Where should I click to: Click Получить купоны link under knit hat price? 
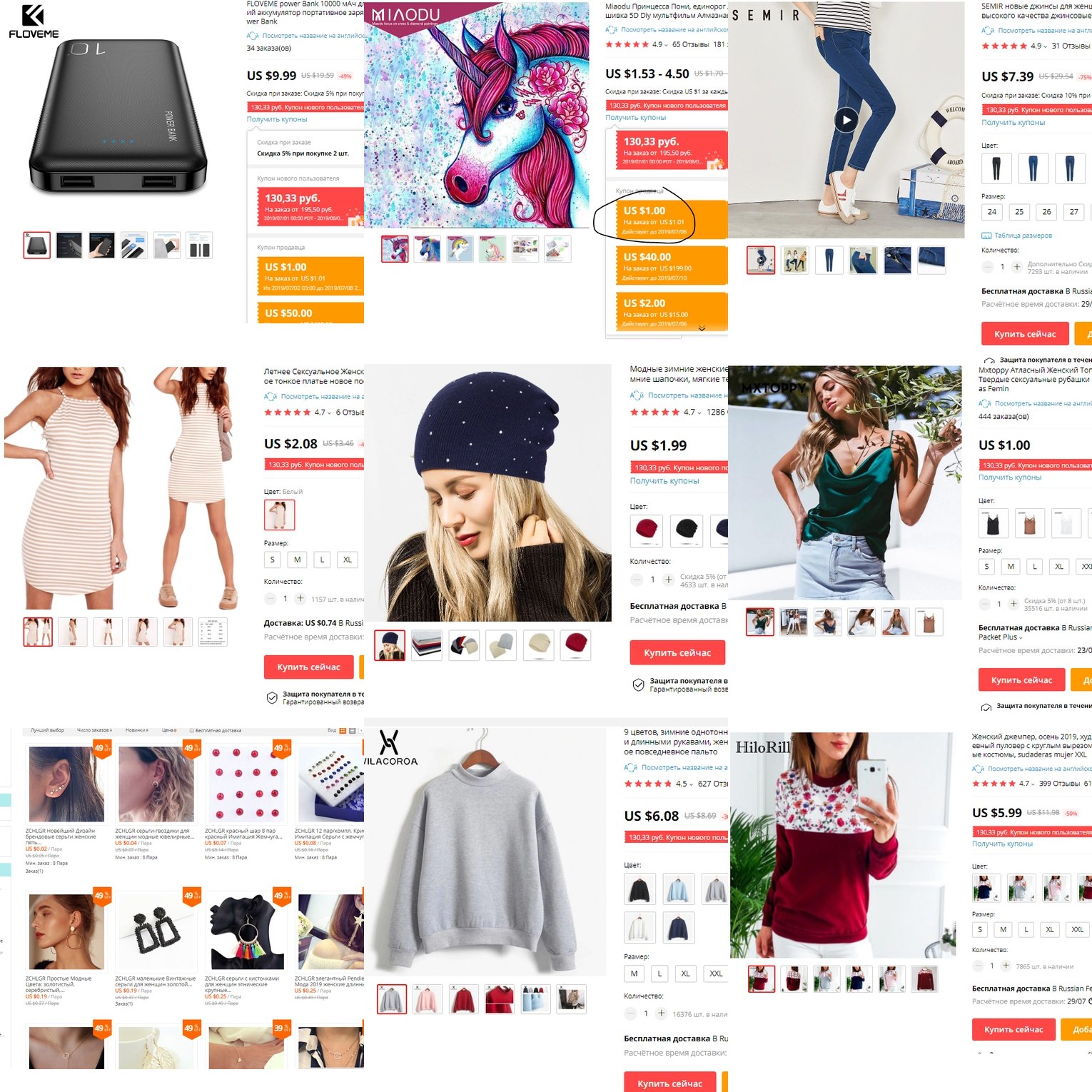tap(664, 481)
